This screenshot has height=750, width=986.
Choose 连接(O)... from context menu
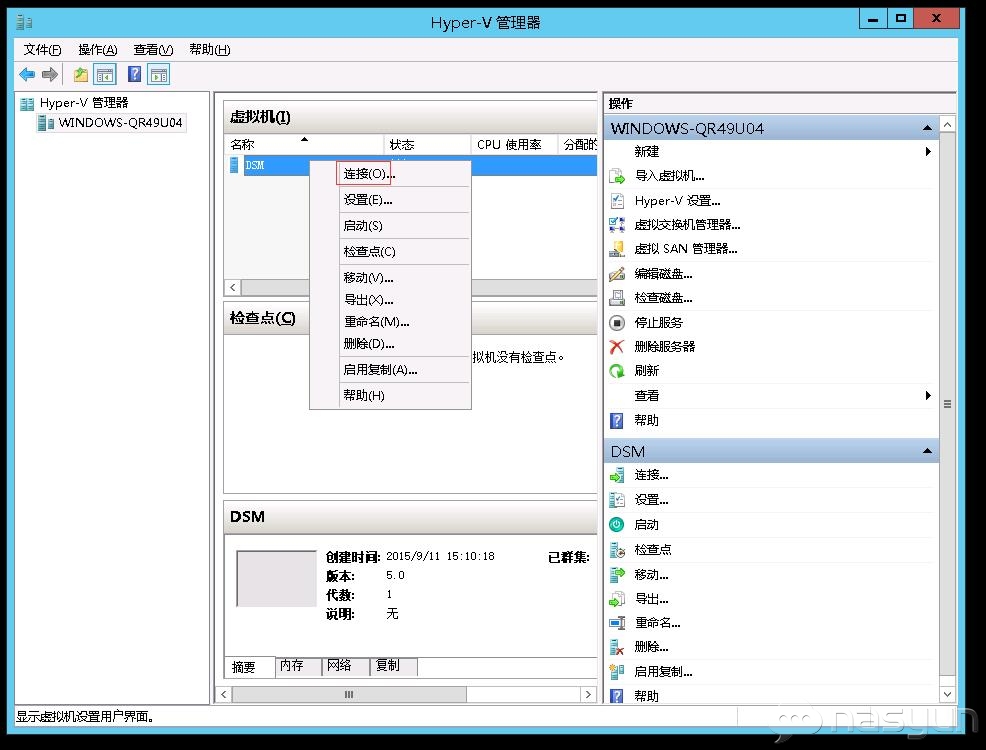[x=391, y=174]
